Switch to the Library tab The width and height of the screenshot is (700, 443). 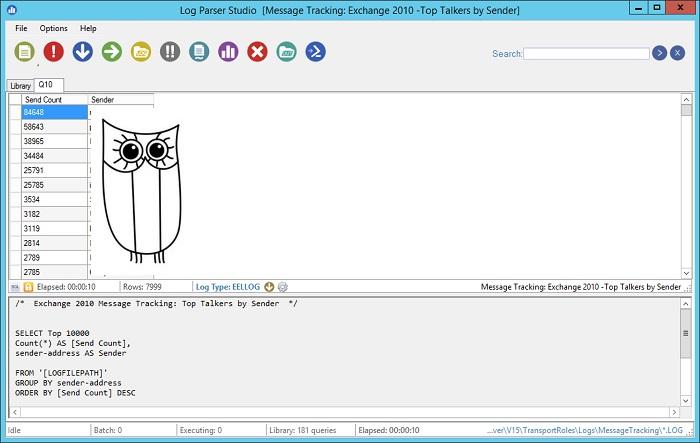21,86
